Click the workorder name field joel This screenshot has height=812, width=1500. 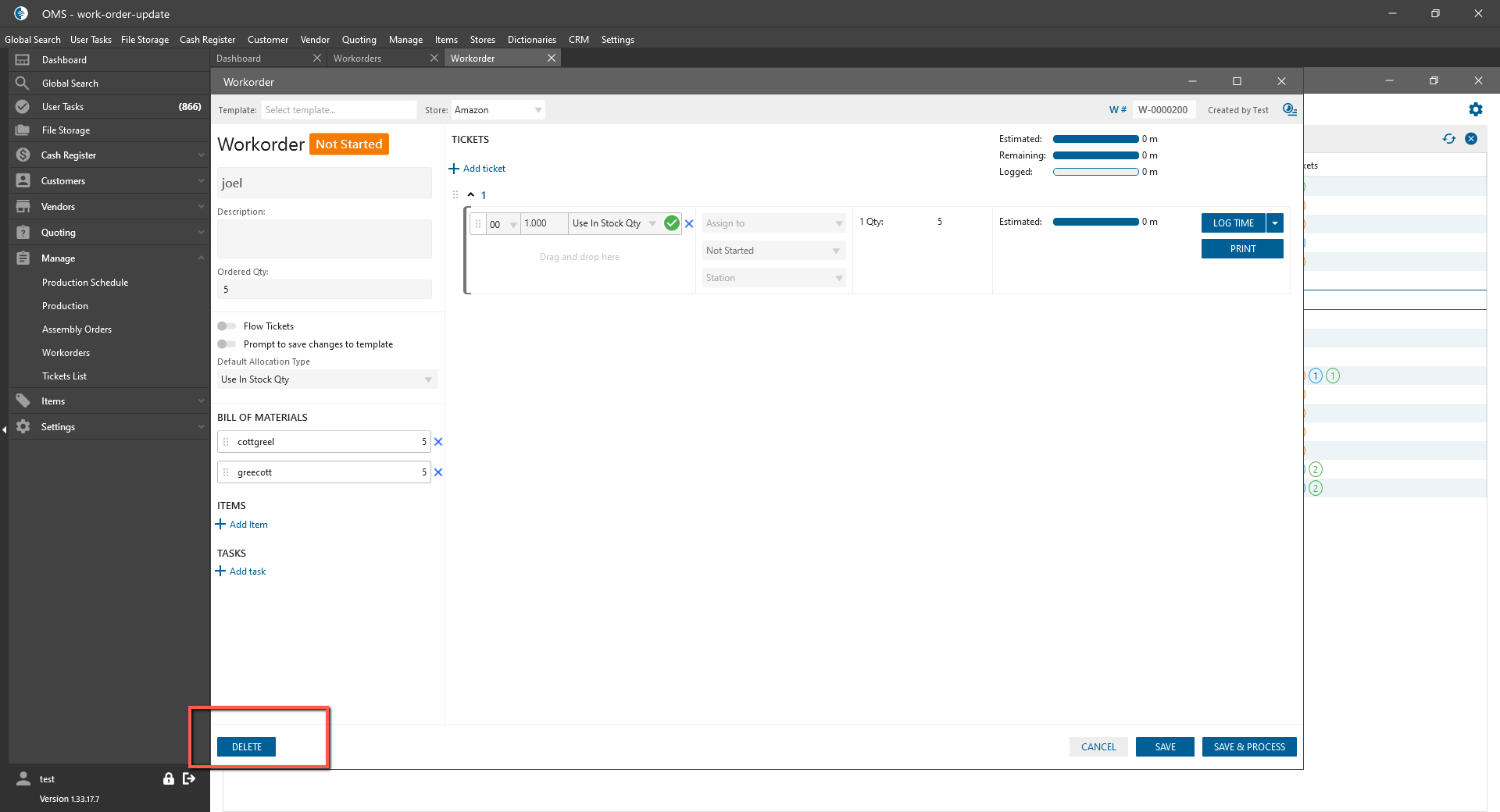[x=324, y=183]
